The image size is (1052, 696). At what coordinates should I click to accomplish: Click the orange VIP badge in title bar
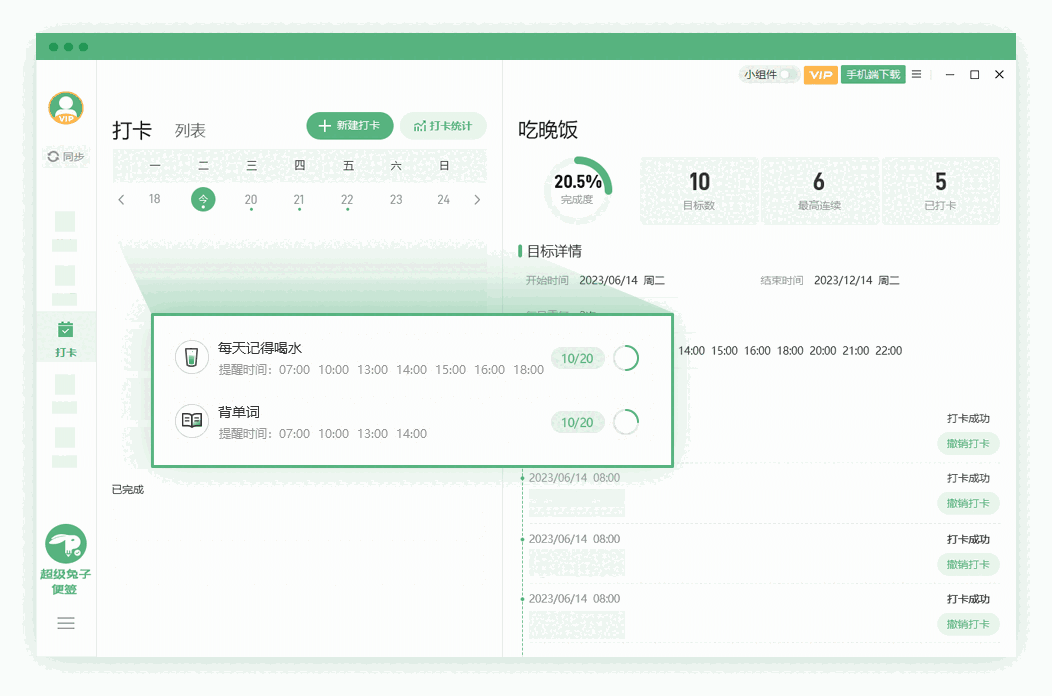[x=821, y=74]
